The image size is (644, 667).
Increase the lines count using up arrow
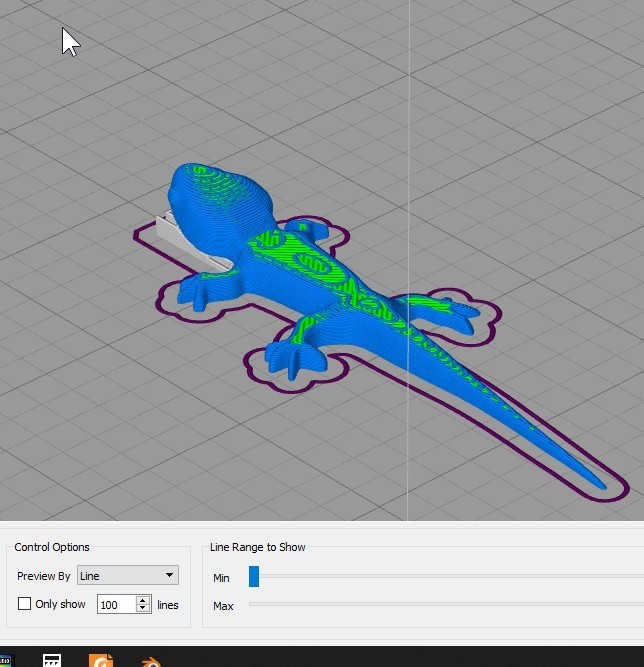click(143, 600)
